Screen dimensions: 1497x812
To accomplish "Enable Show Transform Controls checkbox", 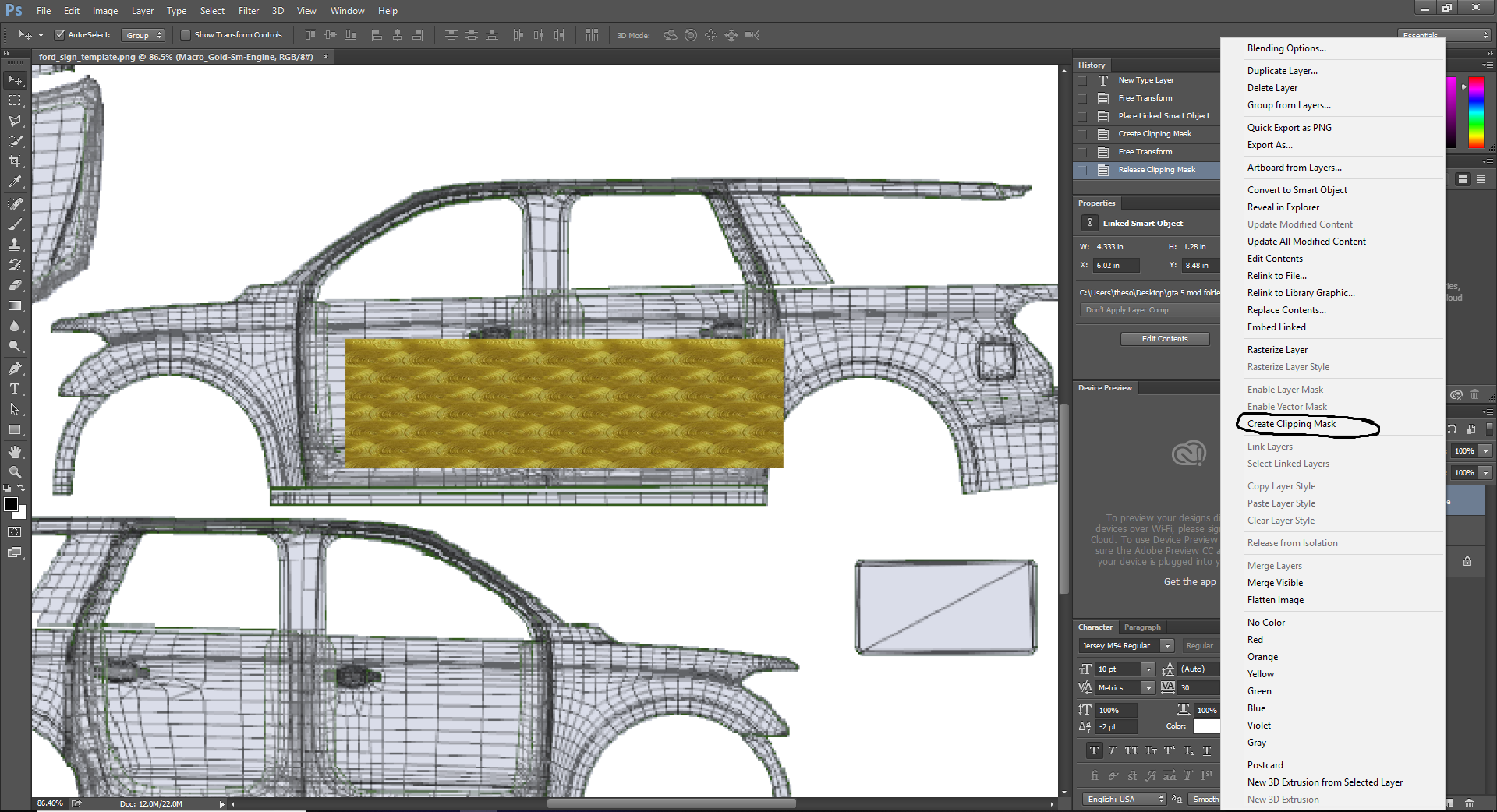I will coord(186,35).
